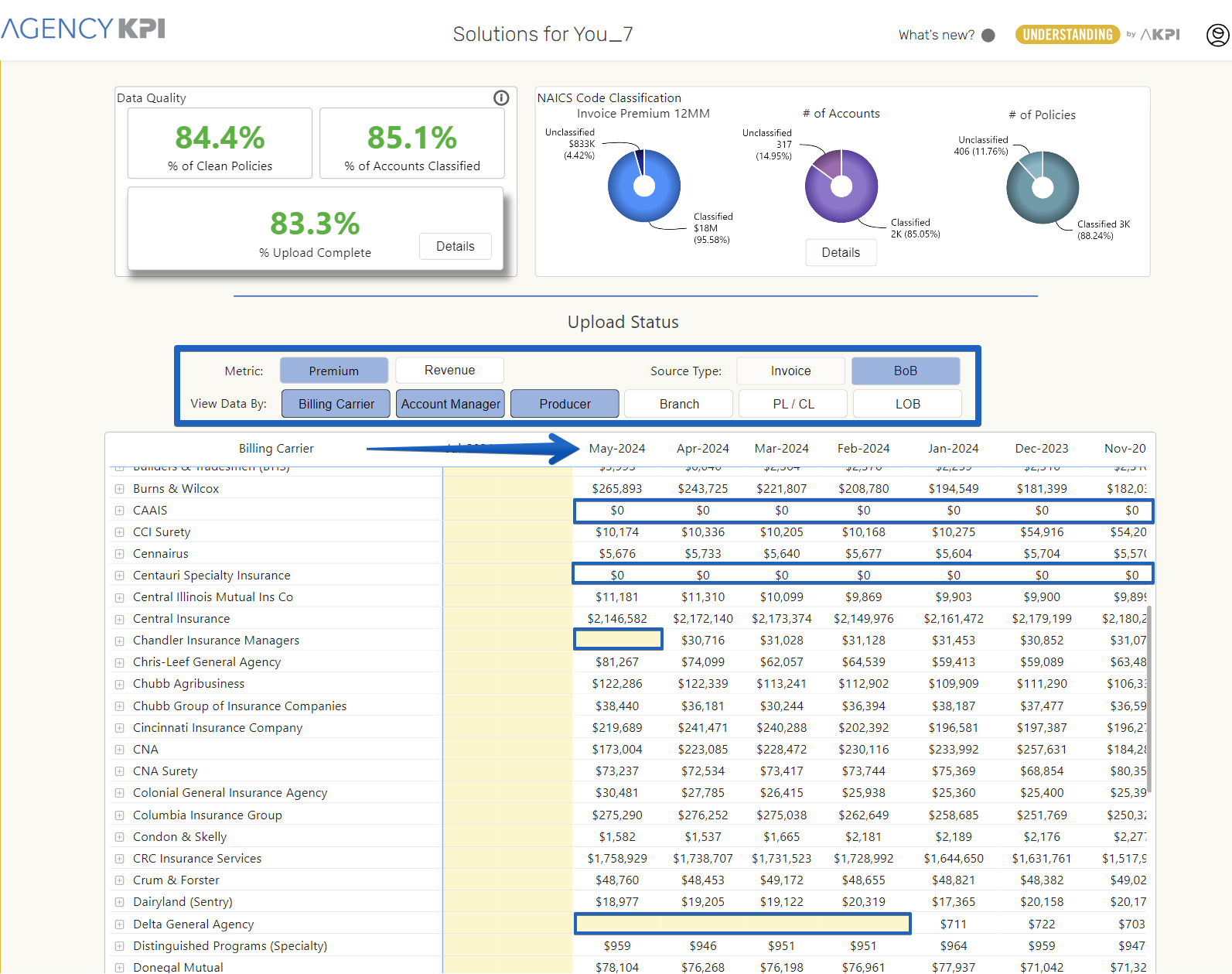The height and width of the screenshot is (974, 1232).
Task: Click the AgencyKPI logo
Action: [83, 29]
